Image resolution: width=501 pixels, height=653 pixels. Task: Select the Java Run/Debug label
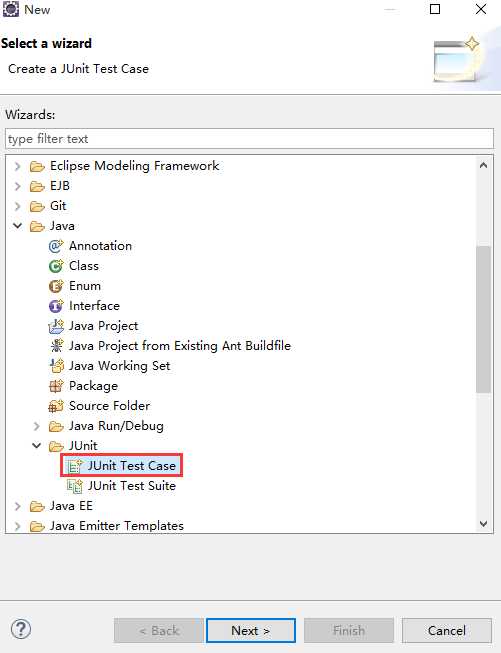click(116, 426)
